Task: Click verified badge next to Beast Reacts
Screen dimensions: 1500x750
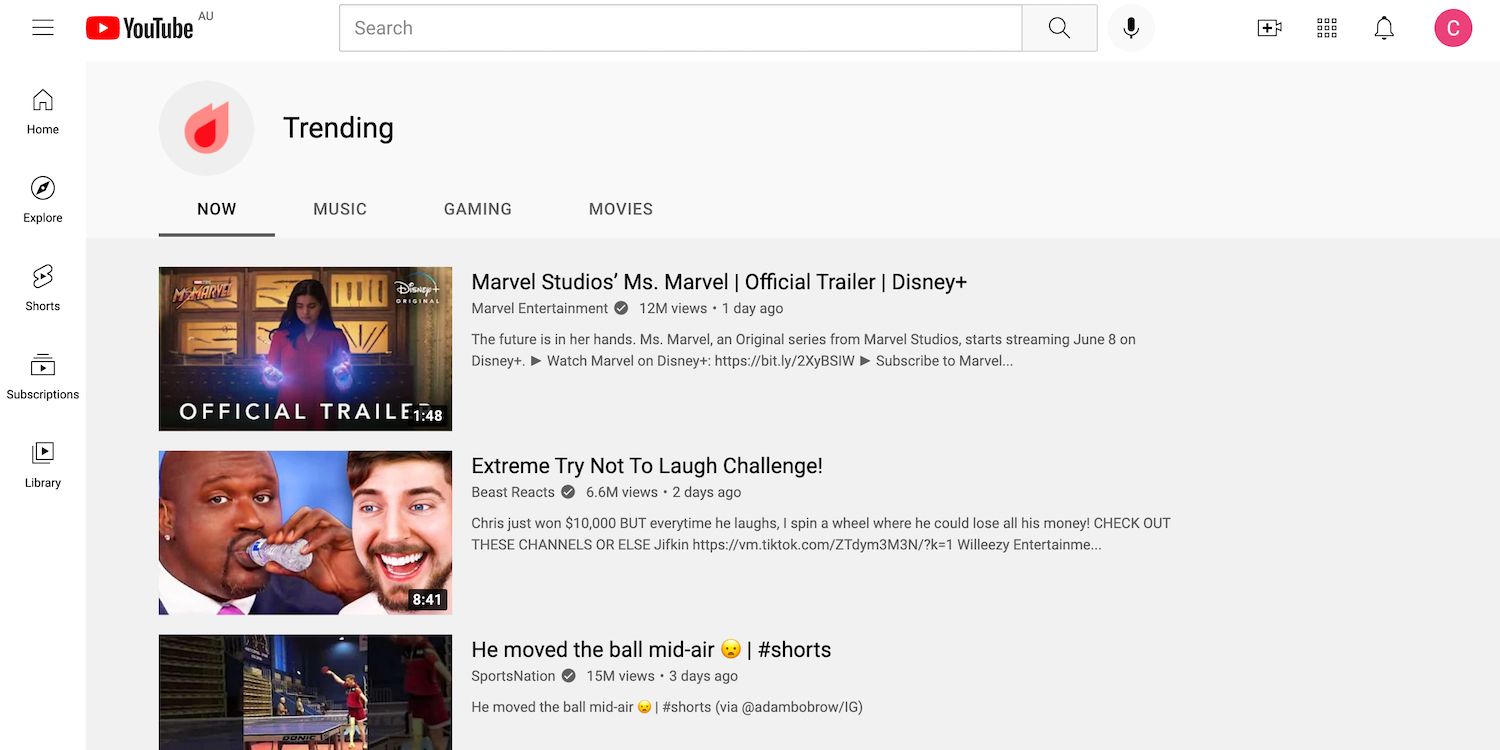Action: coord(568,492)
